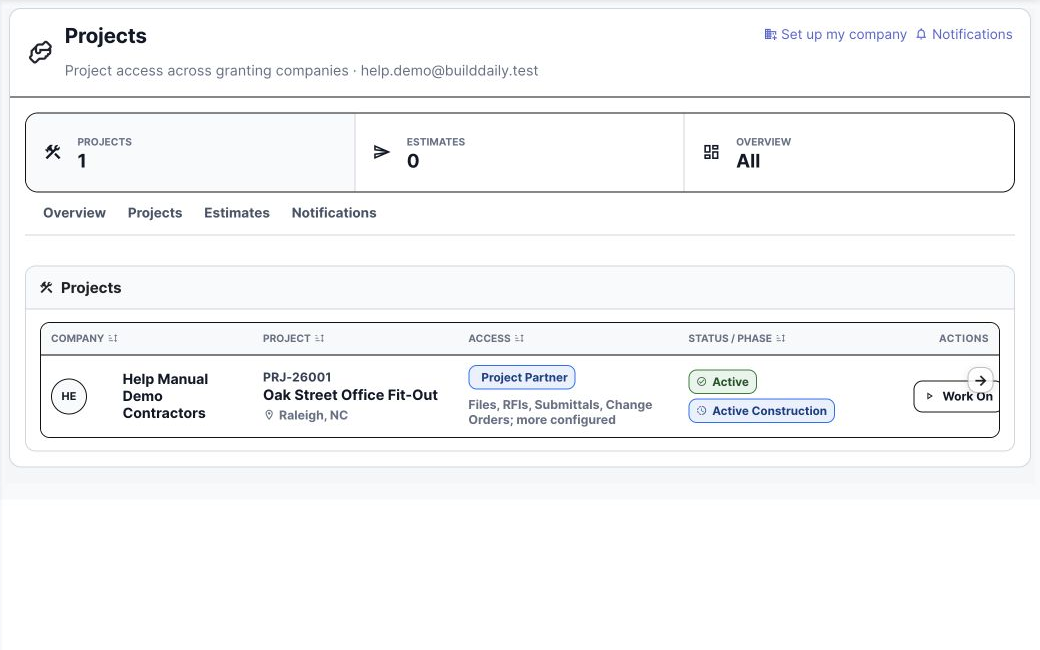Open the Overview tab

pos(74,213)
